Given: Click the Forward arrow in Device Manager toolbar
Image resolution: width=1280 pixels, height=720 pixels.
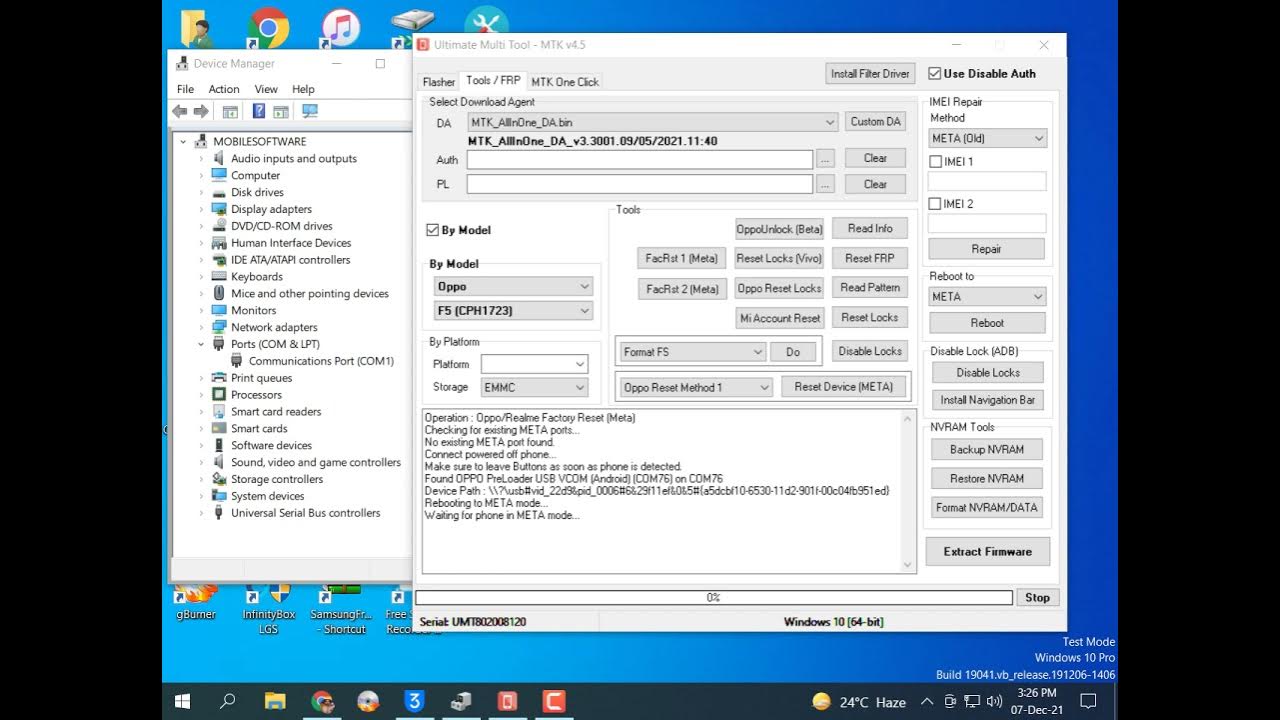Looking at the screenshot, I should tap(201, 112).
